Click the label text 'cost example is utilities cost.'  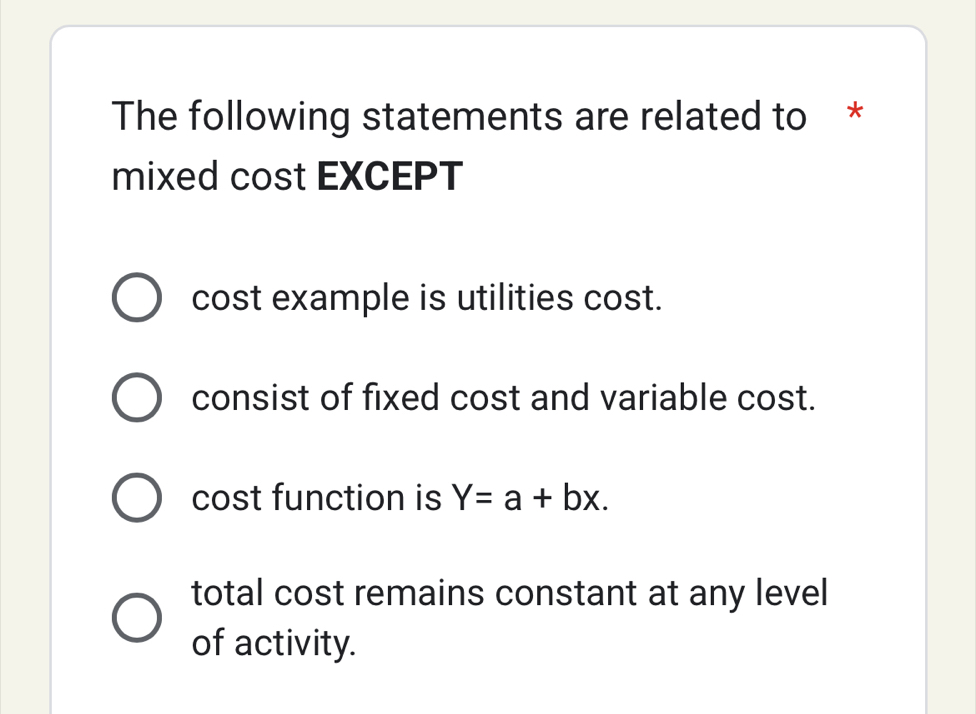[x=427, y=298]
